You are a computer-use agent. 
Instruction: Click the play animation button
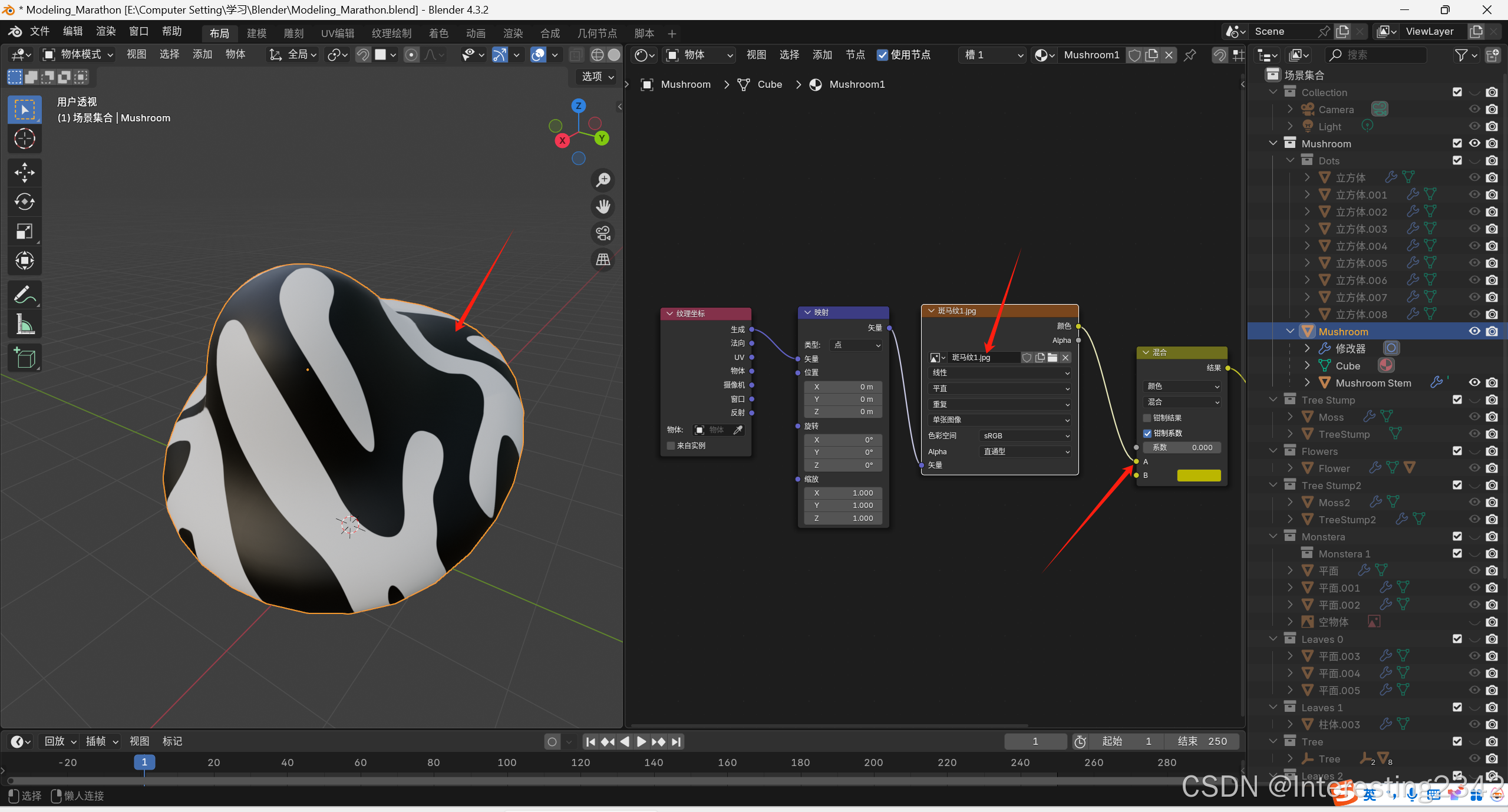[641, 742]
